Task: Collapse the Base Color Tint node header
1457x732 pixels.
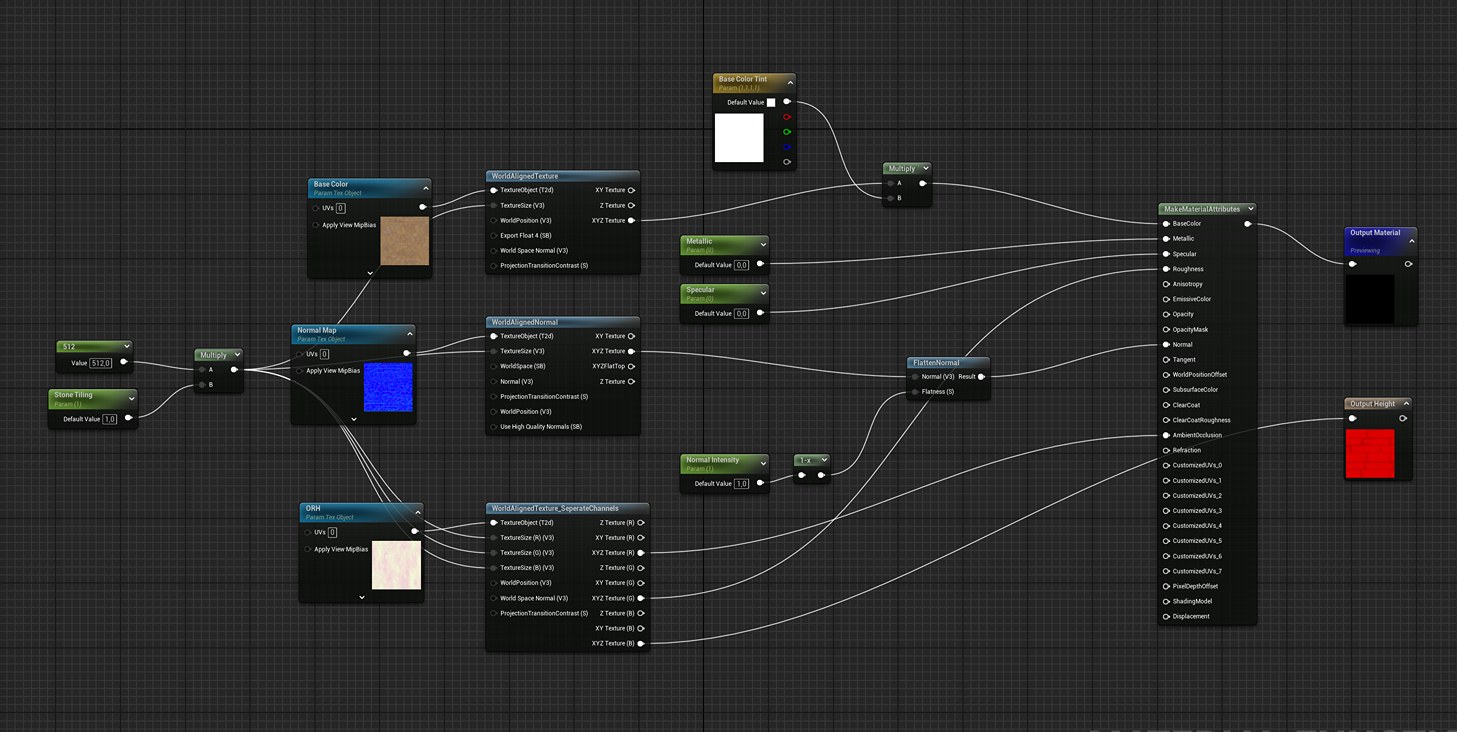Action: pyautogui.click(x=790, y=82)
